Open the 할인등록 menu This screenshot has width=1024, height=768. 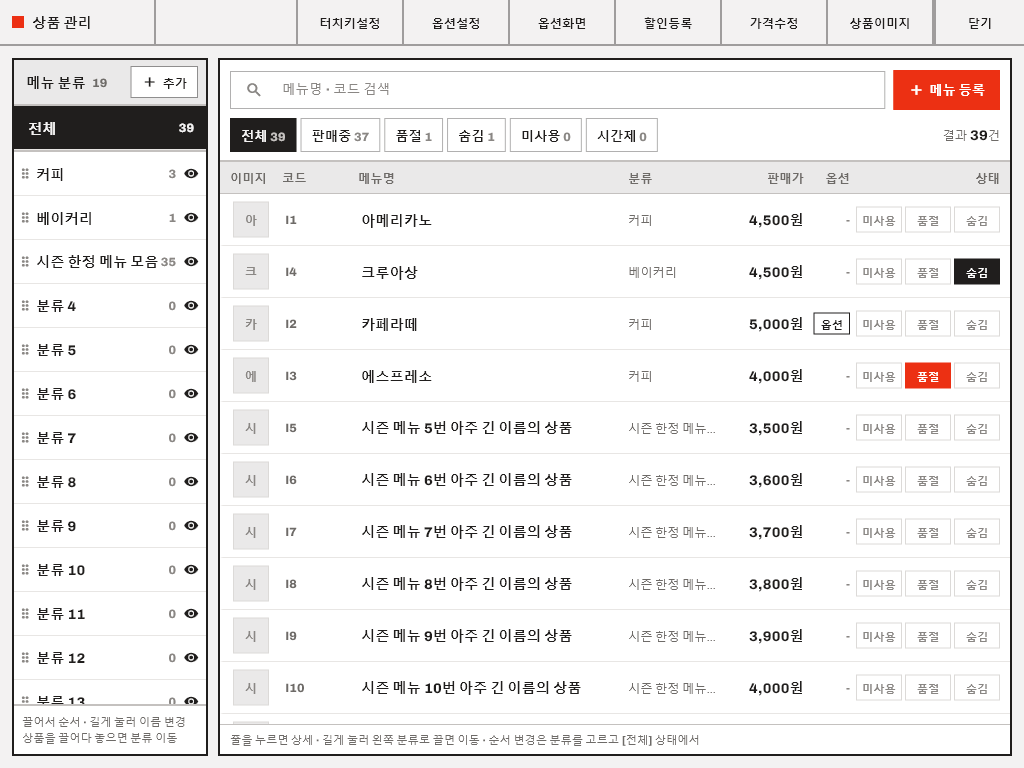coord(667,23)
